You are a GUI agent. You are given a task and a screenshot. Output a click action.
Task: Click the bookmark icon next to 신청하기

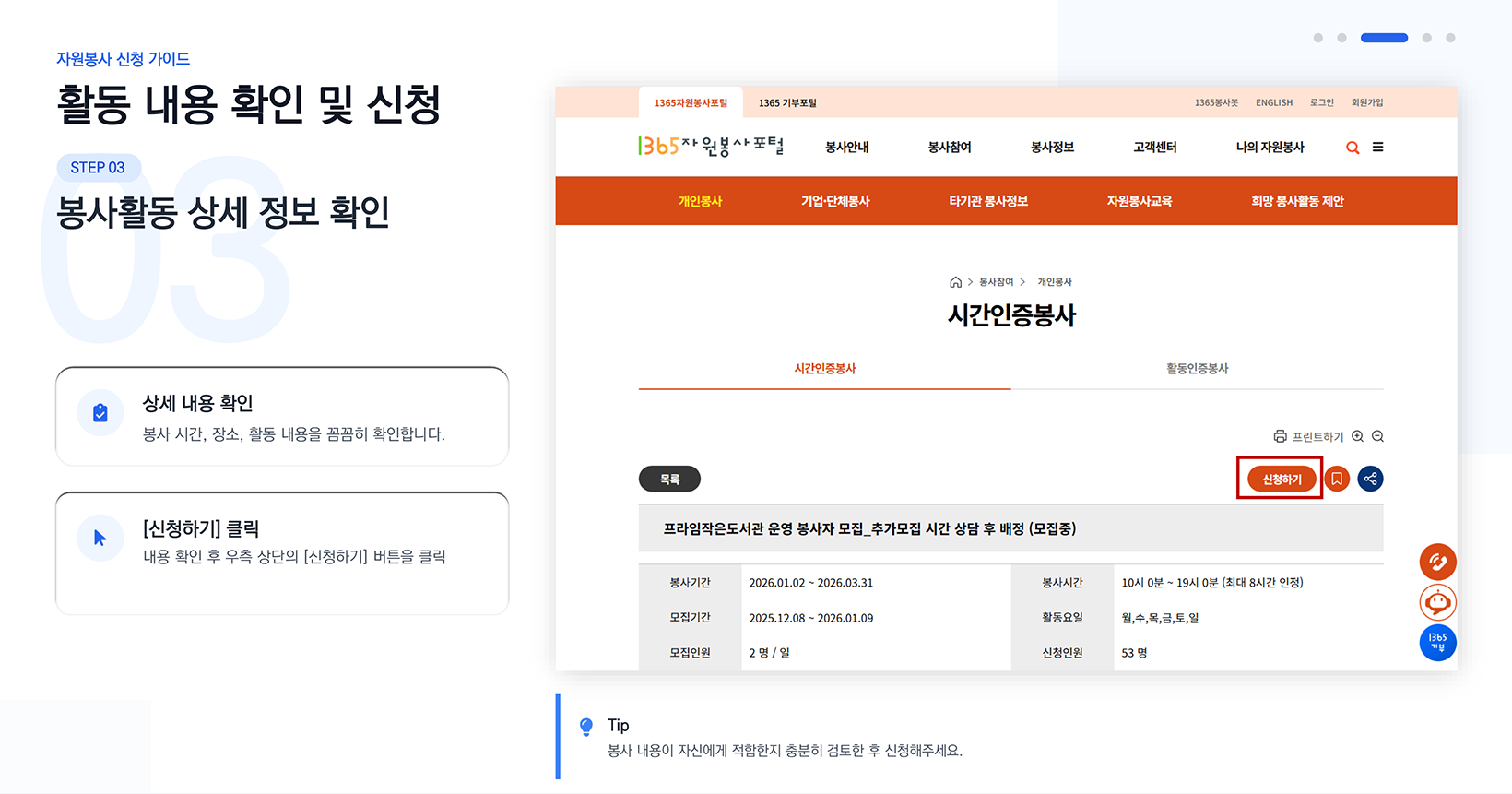click(1337, 479)
